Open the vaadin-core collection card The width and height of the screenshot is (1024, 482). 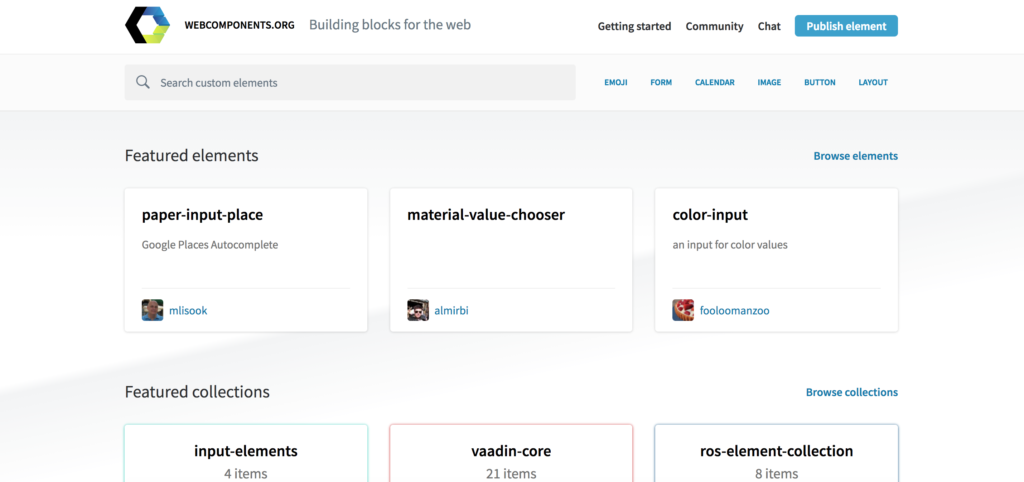point(511,453)
